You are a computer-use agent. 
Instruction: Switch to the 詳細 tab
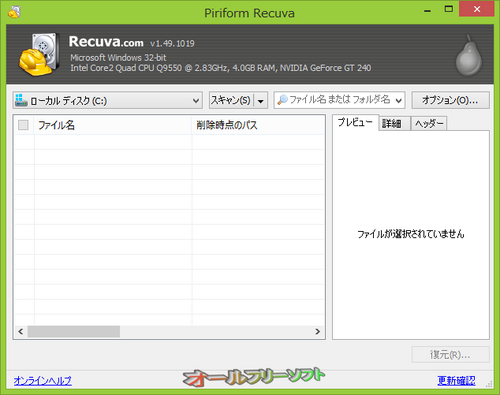point(394,124)
